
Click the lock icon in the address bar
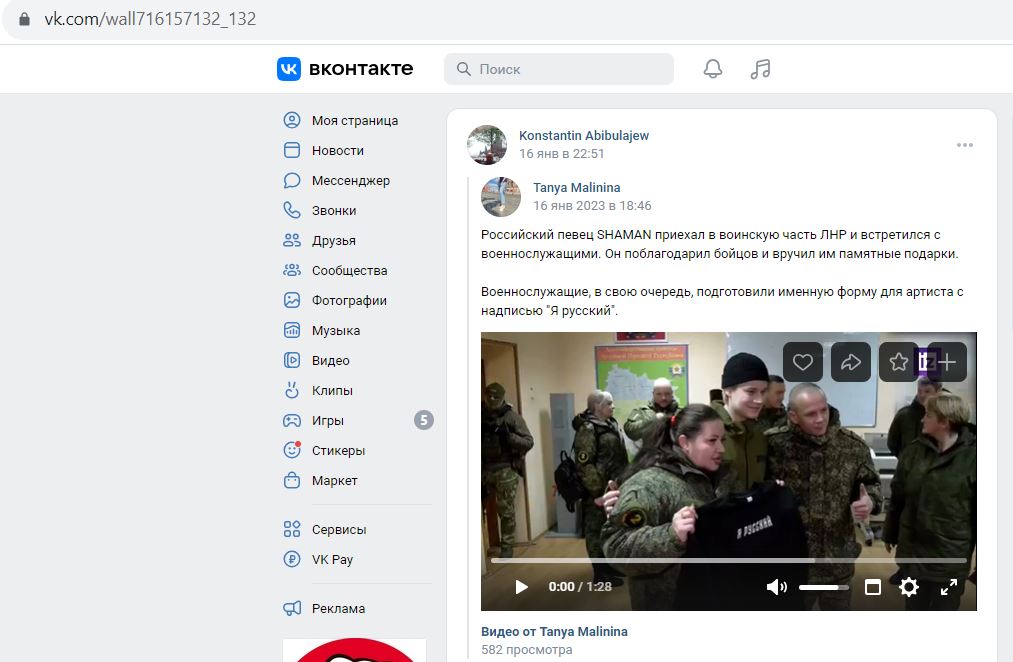coord(25,19)
